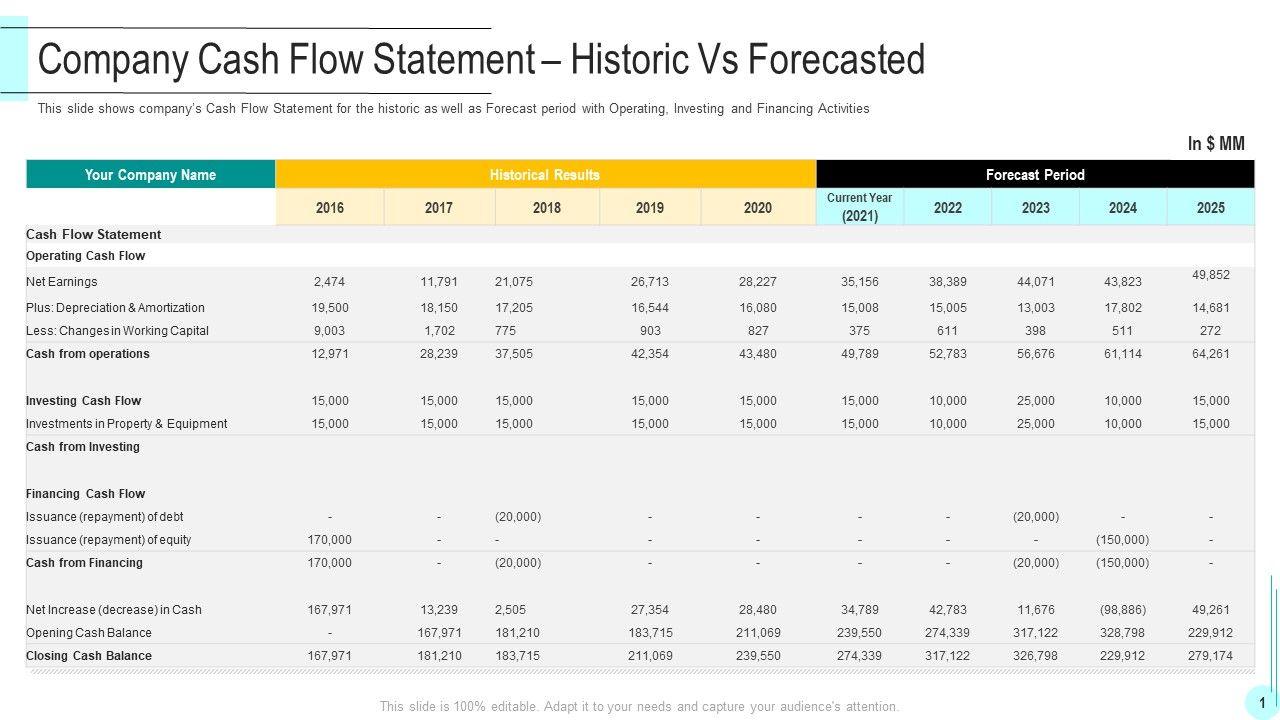The image size is (1280, 720).
Task: Click the slide number 1 badge
Action: point(1262,703)
